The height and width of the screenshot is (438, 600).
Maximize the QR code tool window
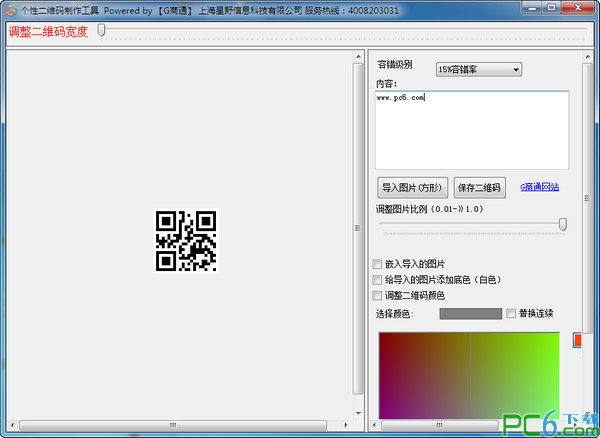point(551,8)
